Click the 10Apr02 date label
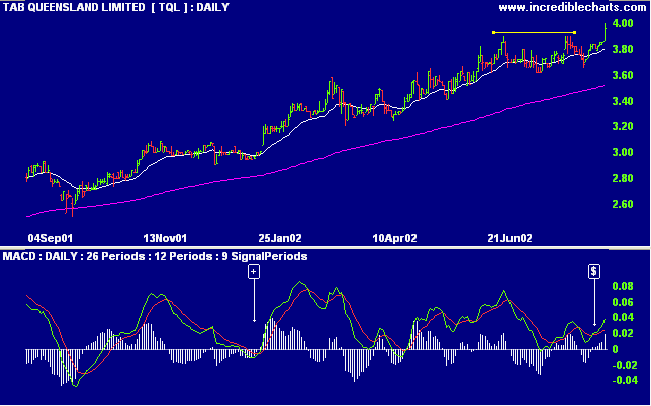 pos(395,238)
